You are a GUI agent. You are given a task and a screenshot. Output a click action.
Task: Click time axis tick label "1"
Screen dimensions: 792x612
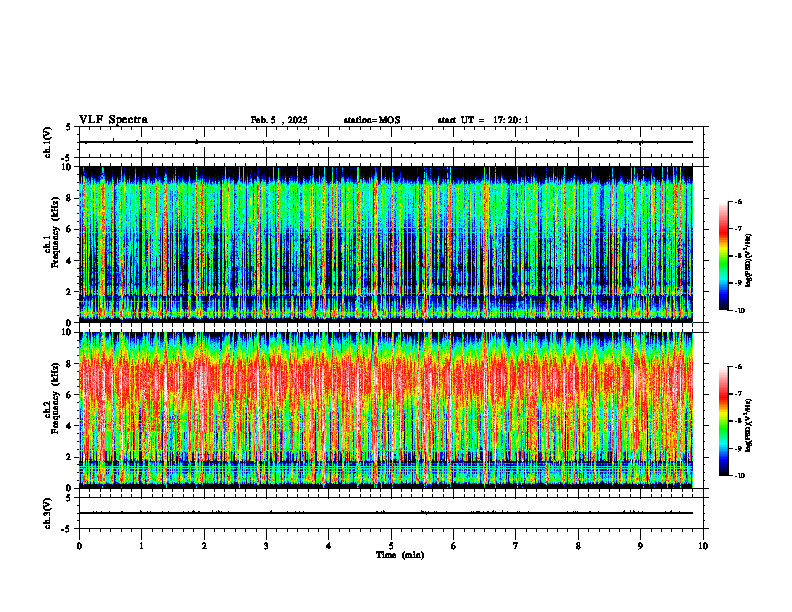141,546
